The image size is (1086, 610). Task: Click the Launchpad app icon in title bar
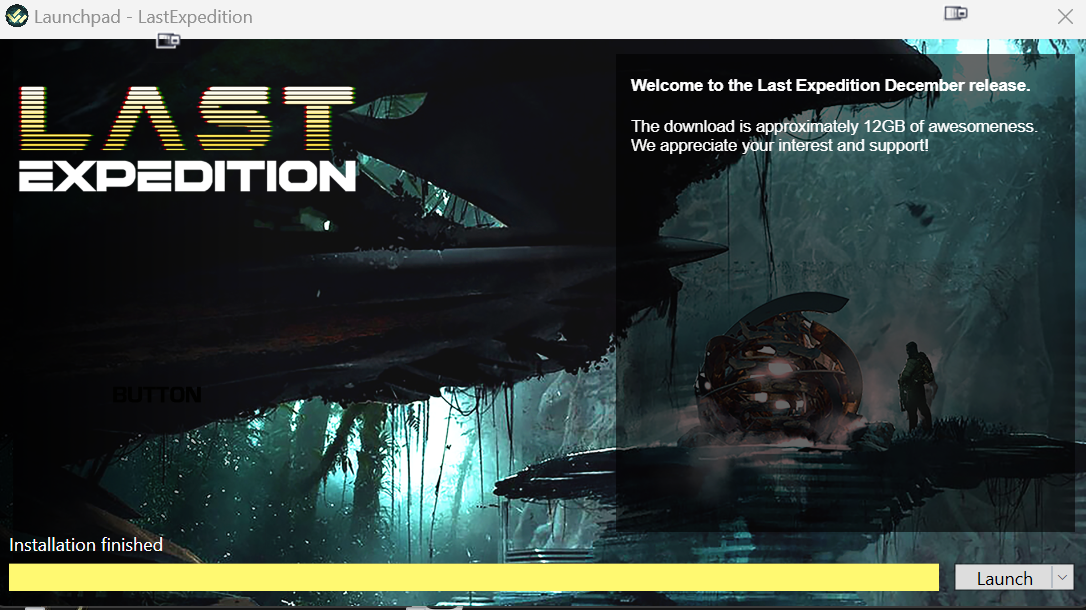(17, 16)
